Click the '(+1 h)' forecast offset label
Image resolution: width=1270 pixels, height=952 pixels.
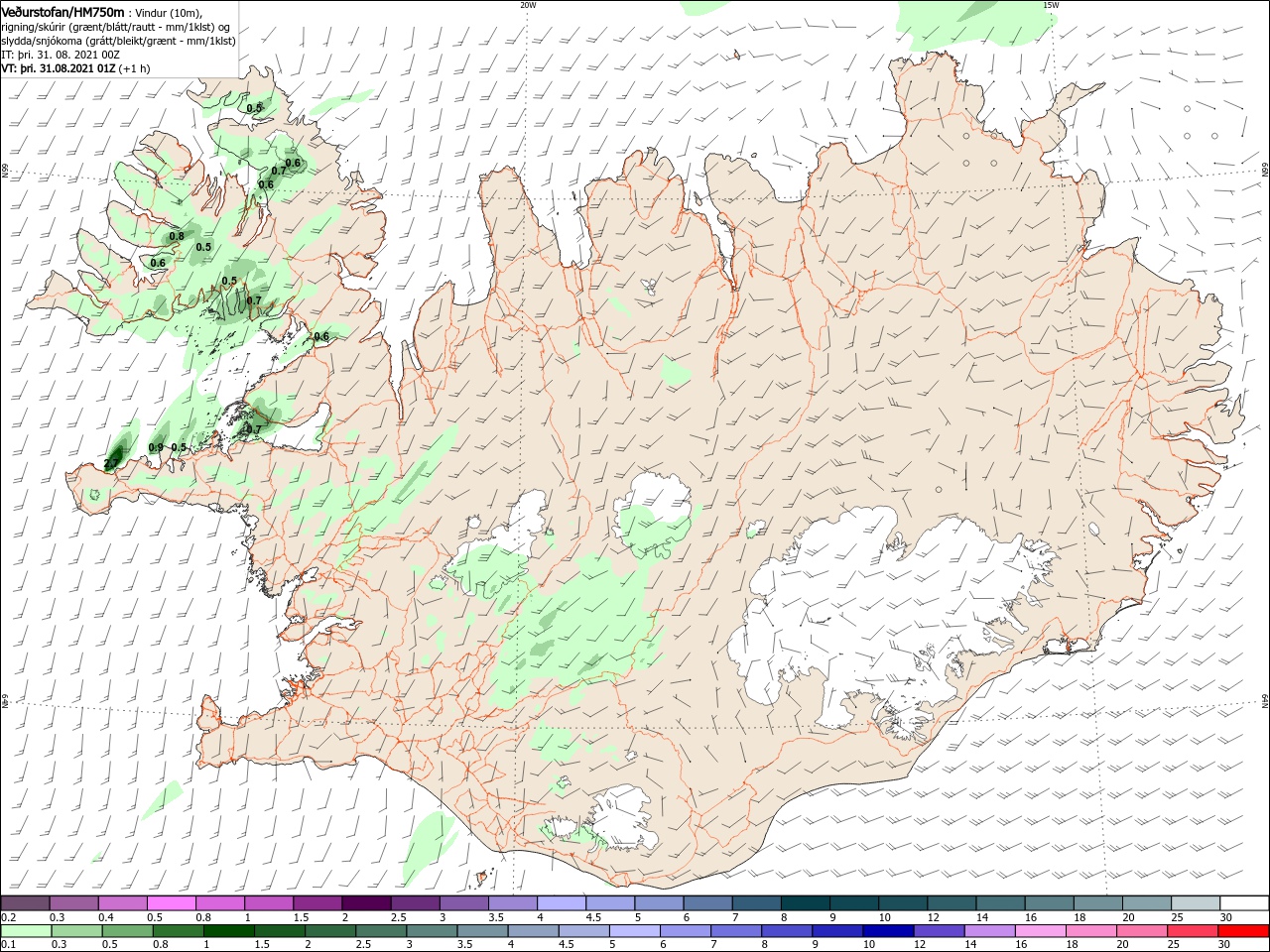coord(134,68)
